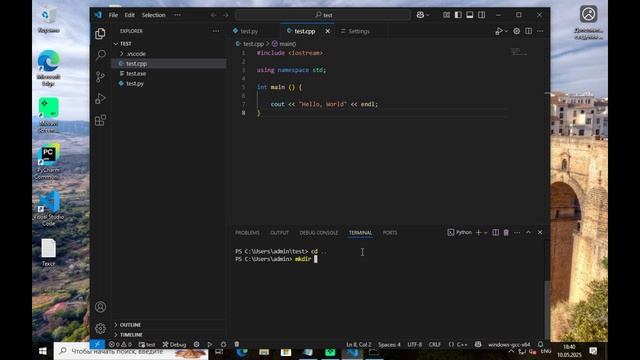640x360 pixels.
Task: Close the terminal panel
Action: coord(540,232)
